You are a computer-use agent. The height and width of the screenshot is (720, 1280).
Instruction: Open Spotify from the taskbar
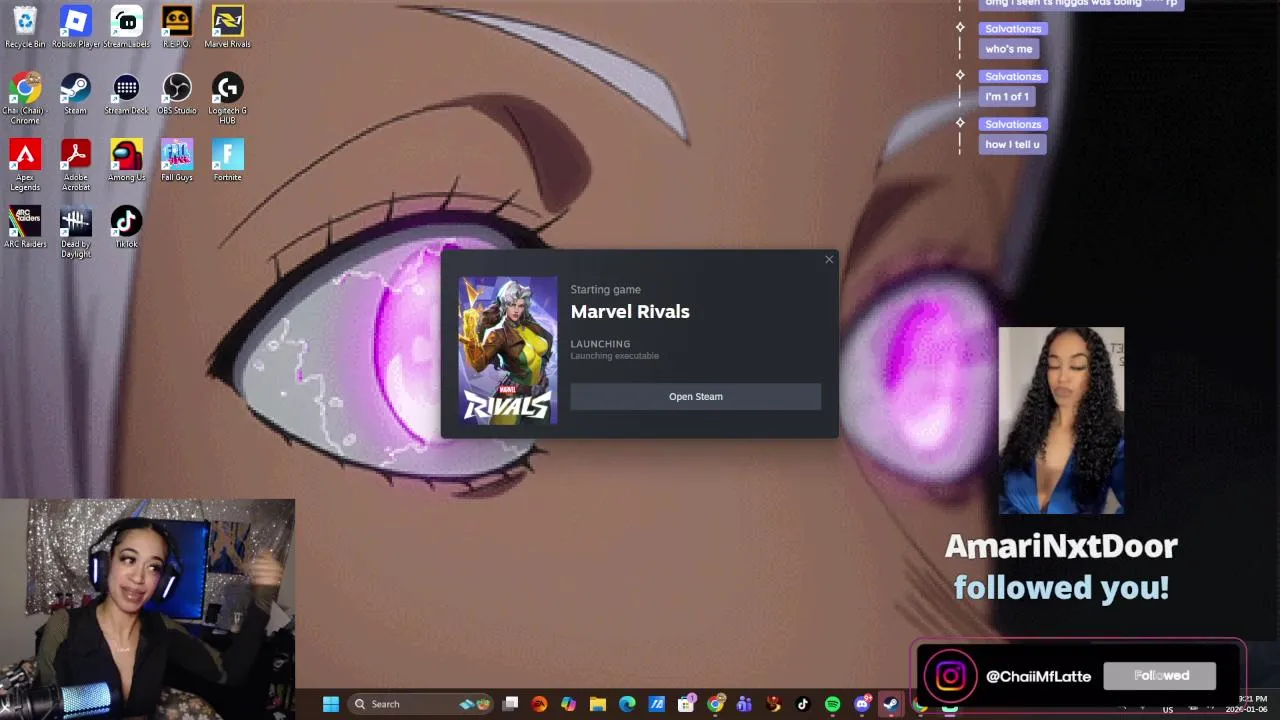[832, 704]
